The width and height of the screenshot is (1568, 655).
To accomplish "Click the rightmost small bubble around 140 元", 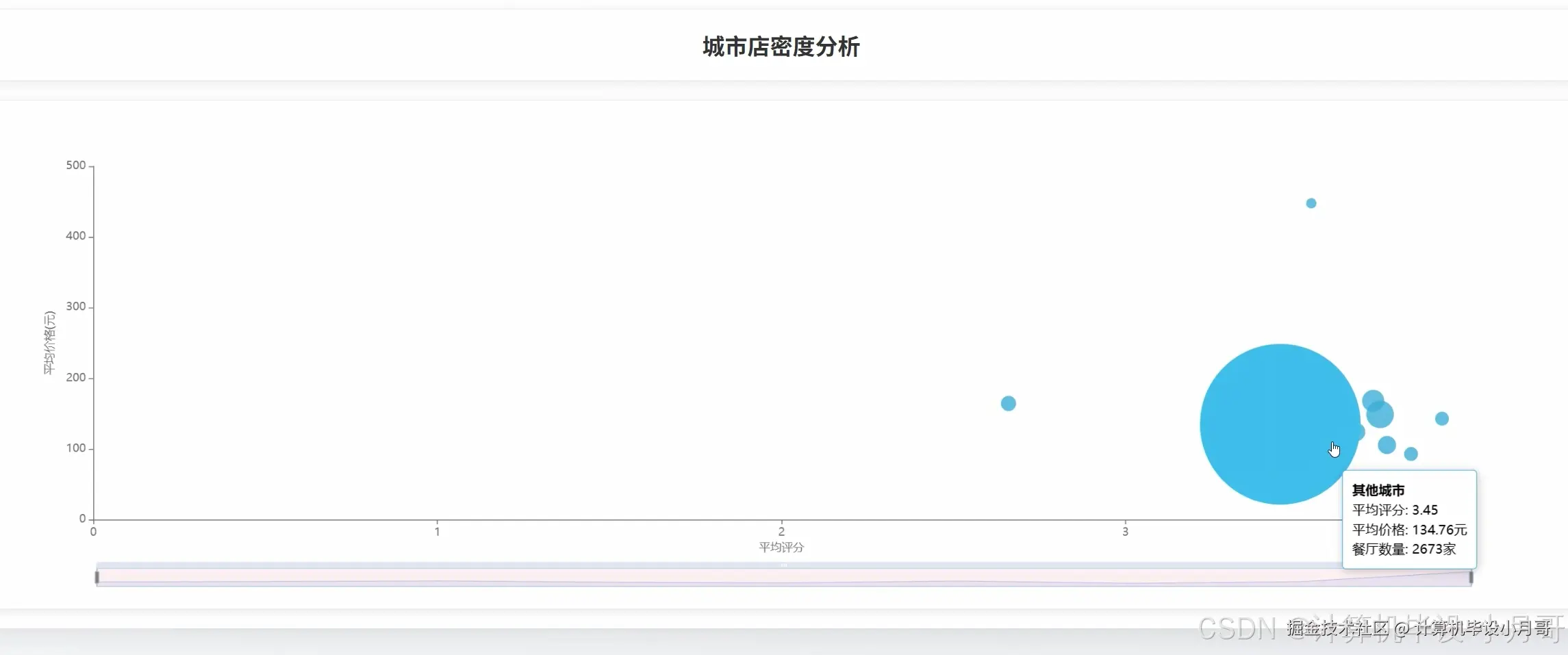I will coord(1441,419).
